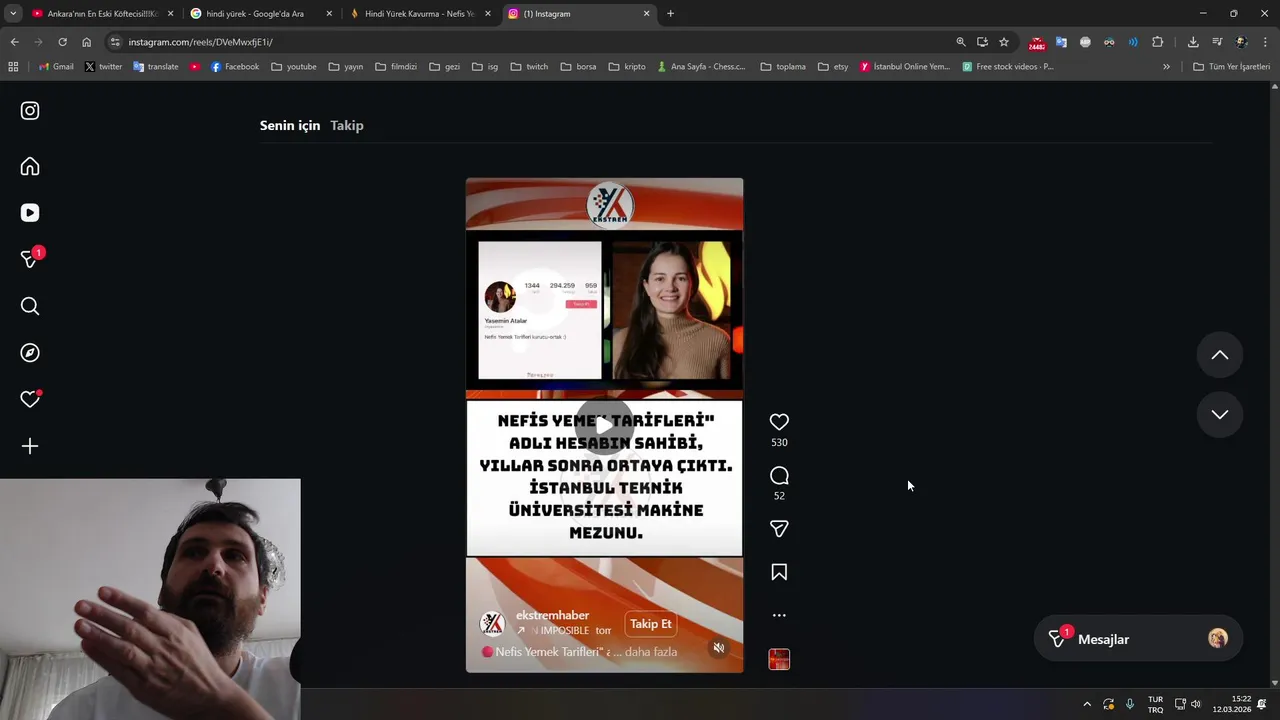Viewport: 1280px width, 720px height.
Task: Show hidden system tray icons chevron
Action: [x=1087, y=704]
